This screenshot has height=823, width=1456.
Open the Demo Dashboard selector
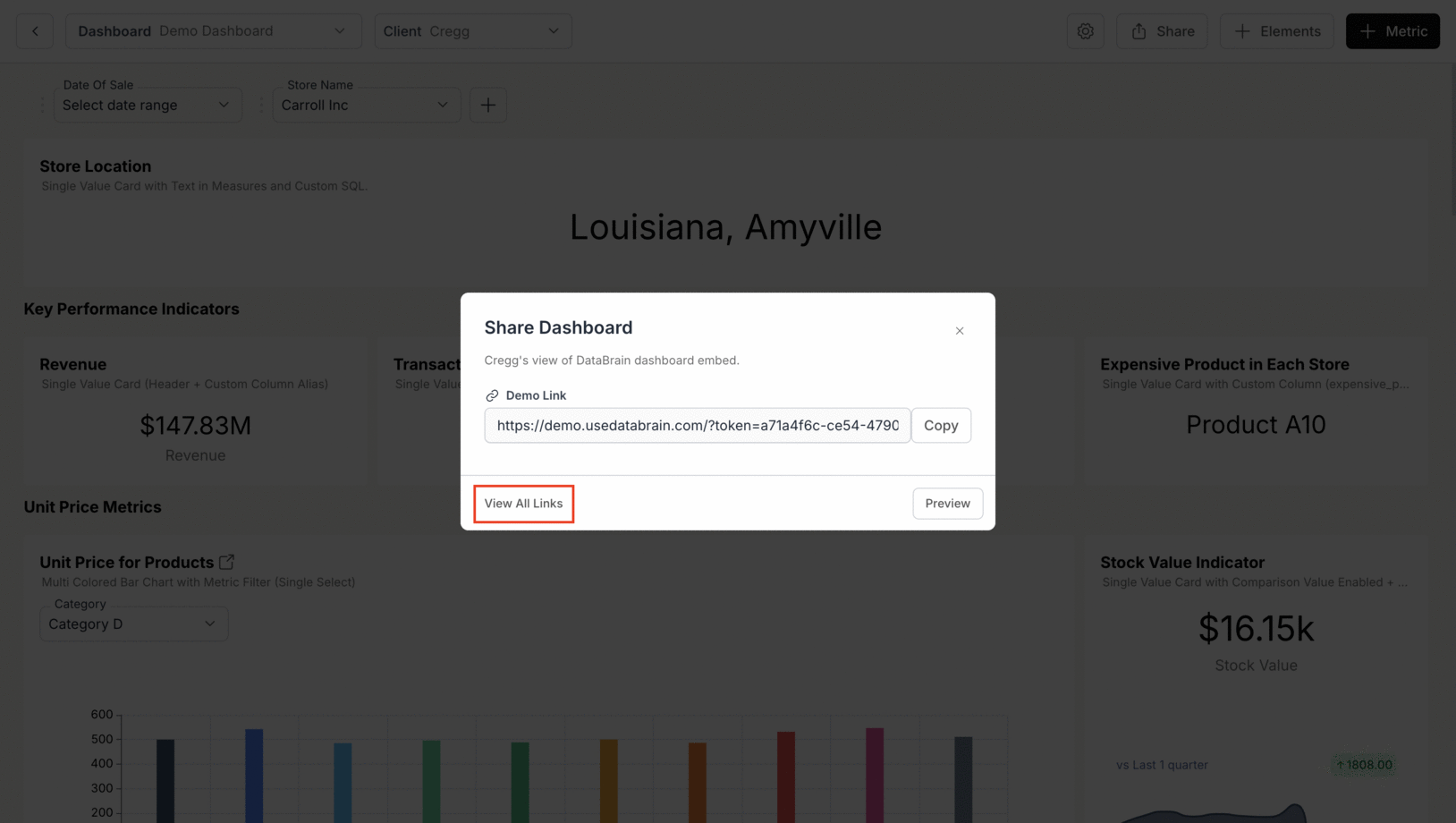point(213,30)
